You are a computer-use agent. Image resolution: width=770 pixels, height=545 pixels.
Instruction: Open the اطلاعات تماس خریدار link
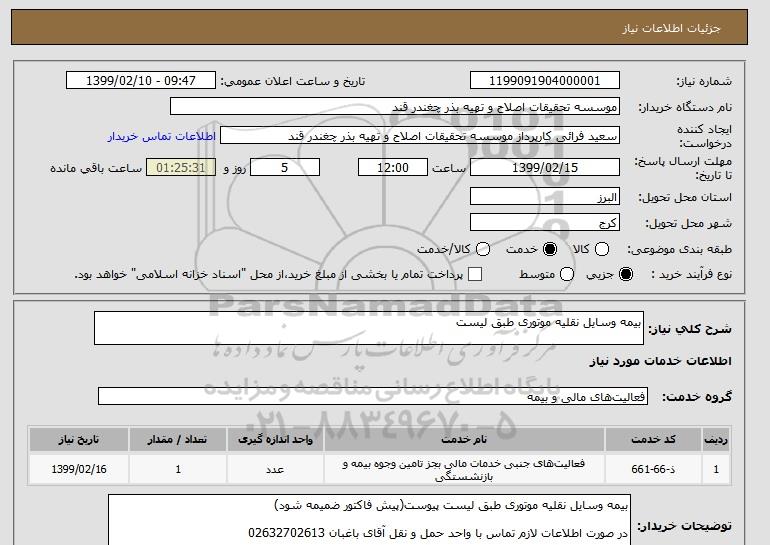pos(162,136)
